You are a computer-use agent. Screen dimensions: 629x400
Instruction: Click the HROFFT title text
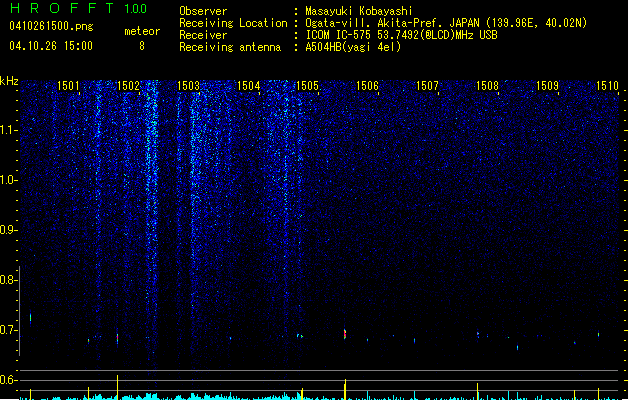click(62, 8)
